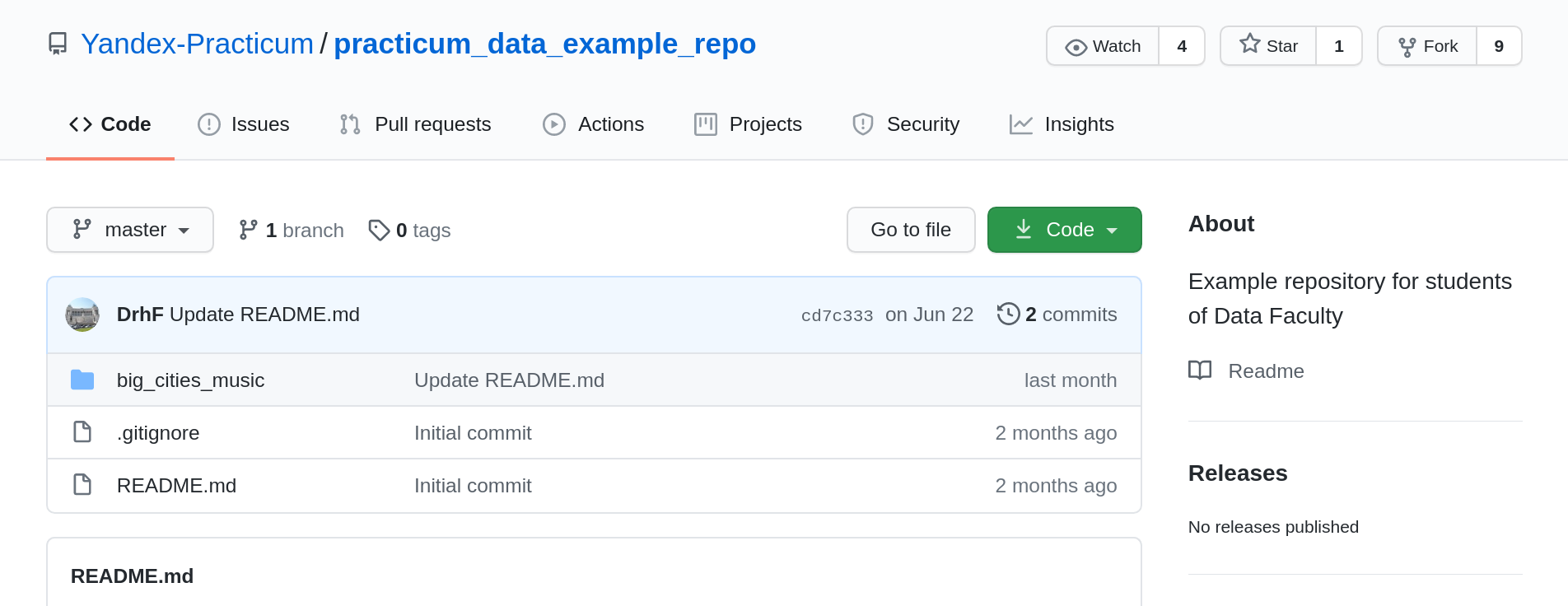Fork the repository

tap(1427, 46)
